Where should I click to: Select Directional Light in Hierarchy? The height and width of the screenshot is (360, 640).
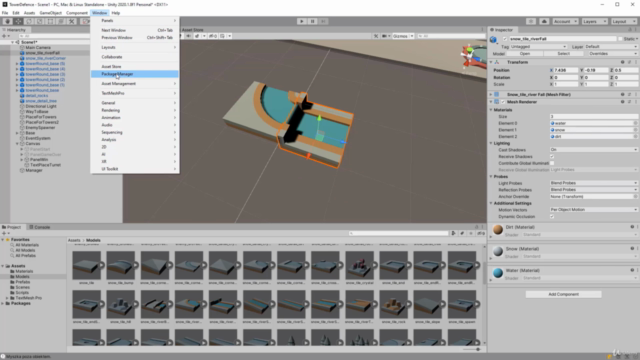[41, 106]
